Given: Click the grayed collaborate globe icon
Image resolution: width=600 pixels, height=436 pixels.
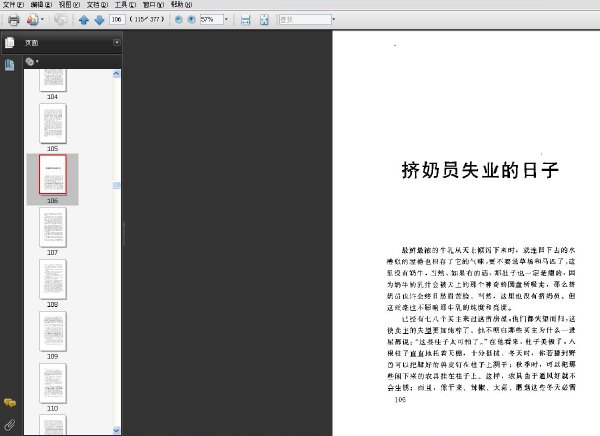Looking at the screenshot, I should [x=60, y=20].
